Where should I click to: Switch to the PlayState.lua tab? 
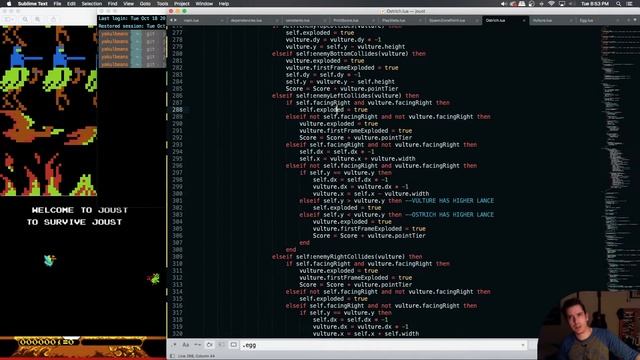point(394,20)
